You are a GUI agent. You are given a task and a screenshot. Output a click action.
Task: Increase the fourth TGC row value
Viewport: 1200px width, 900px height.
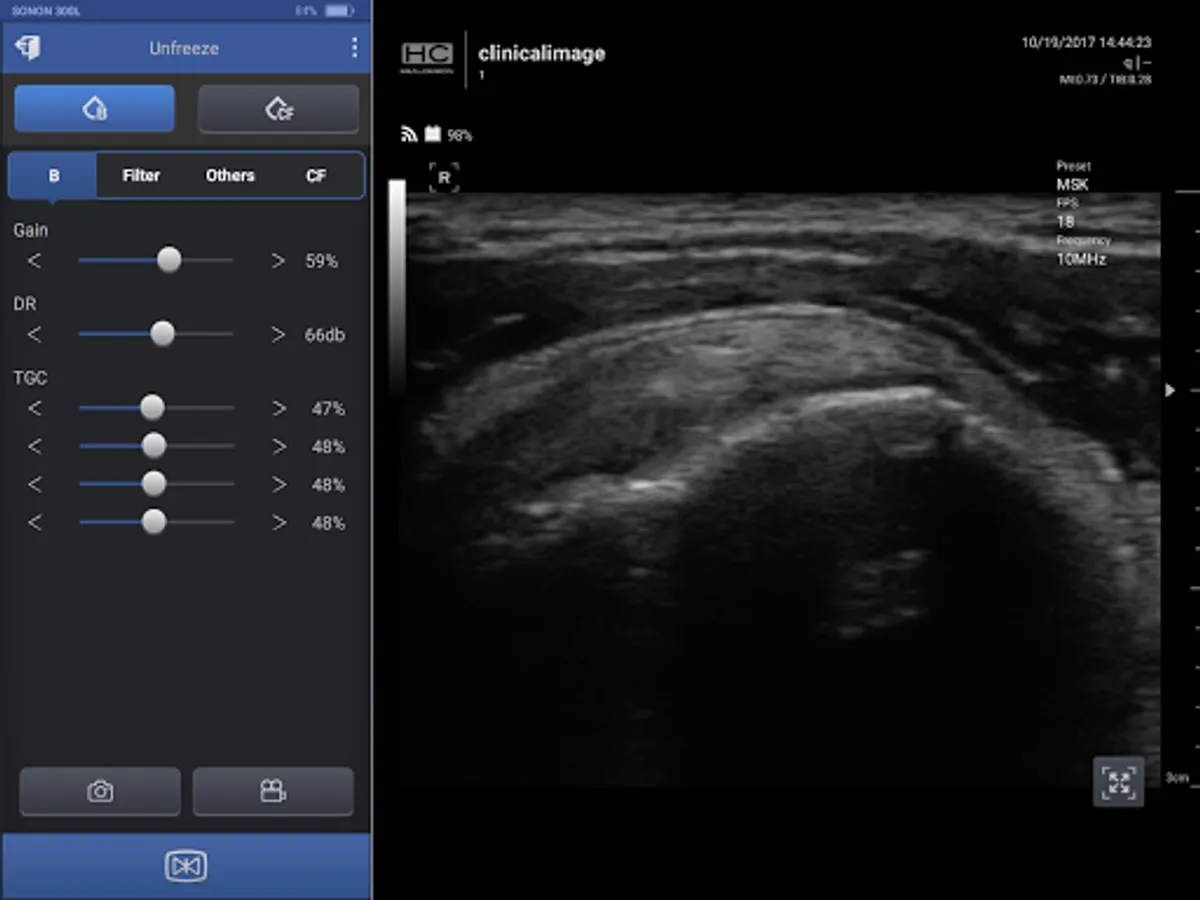pyautogui.click(x=278, y=523)
